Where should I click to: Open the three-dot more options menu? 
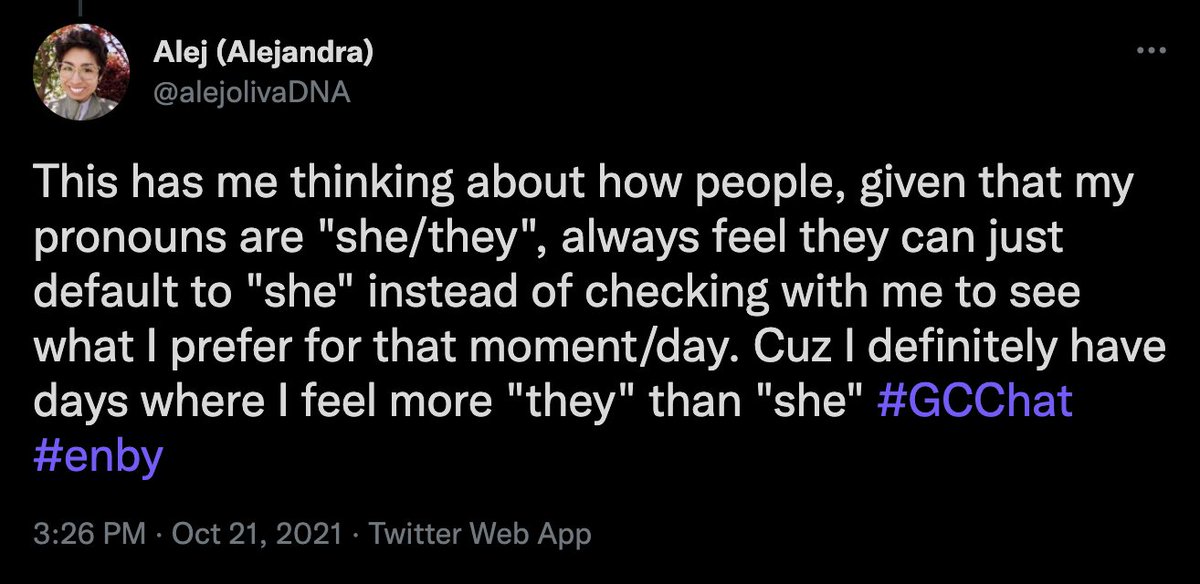coord(1151,50)
